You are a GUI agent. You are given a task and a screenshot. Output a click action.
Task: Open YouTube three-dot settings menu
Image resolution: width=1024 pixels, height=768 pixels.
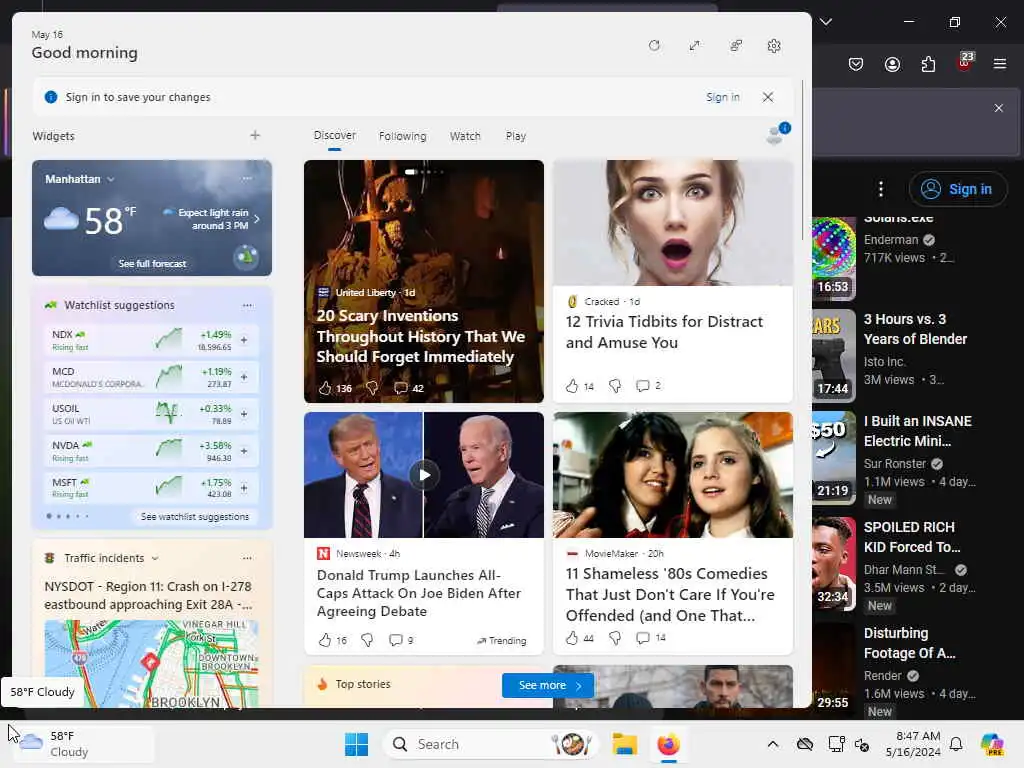pyautogui.click(x=881, y=189)
